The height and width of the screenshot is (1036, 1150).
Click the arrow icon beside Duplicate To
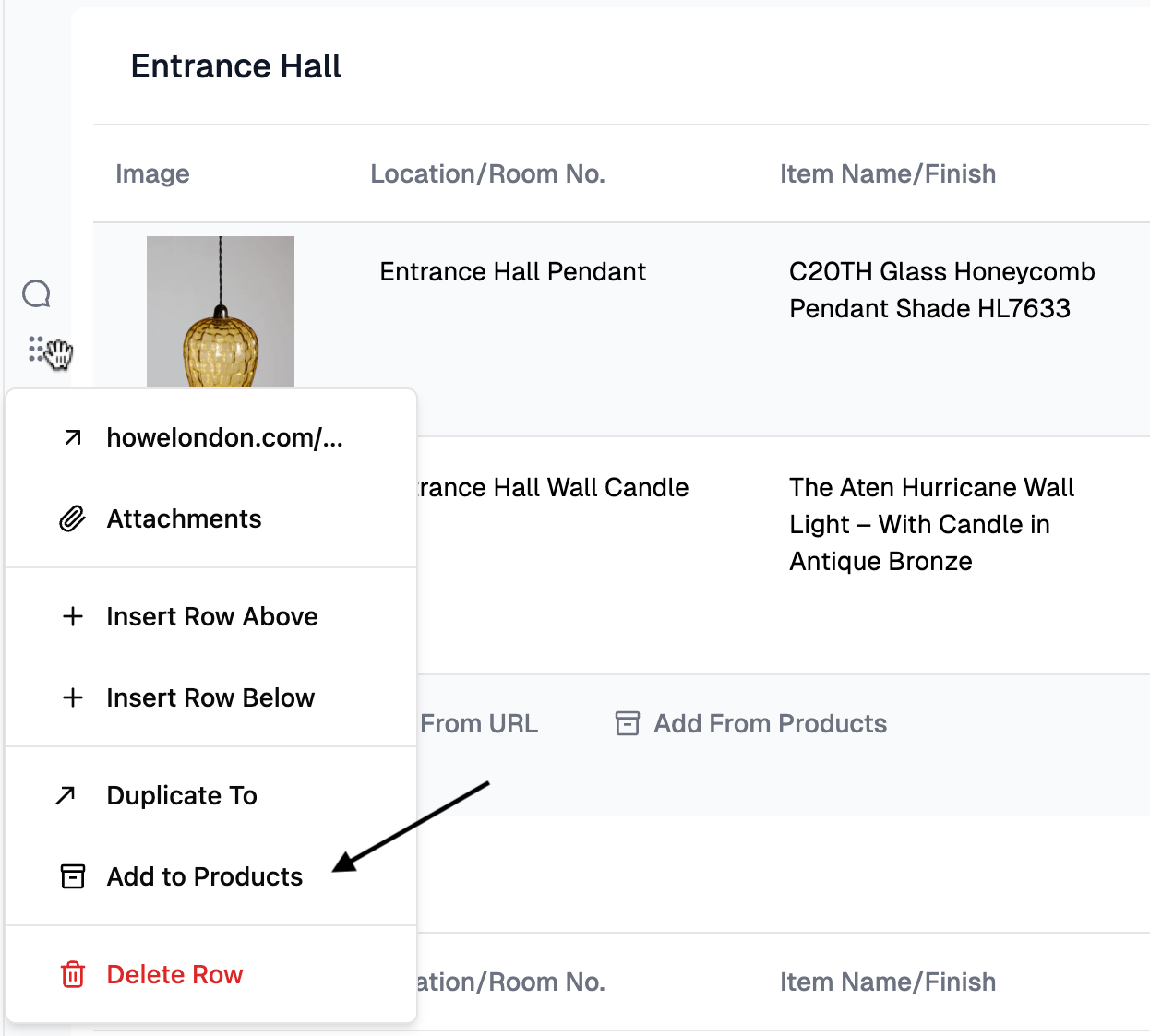tap(66, 795)
